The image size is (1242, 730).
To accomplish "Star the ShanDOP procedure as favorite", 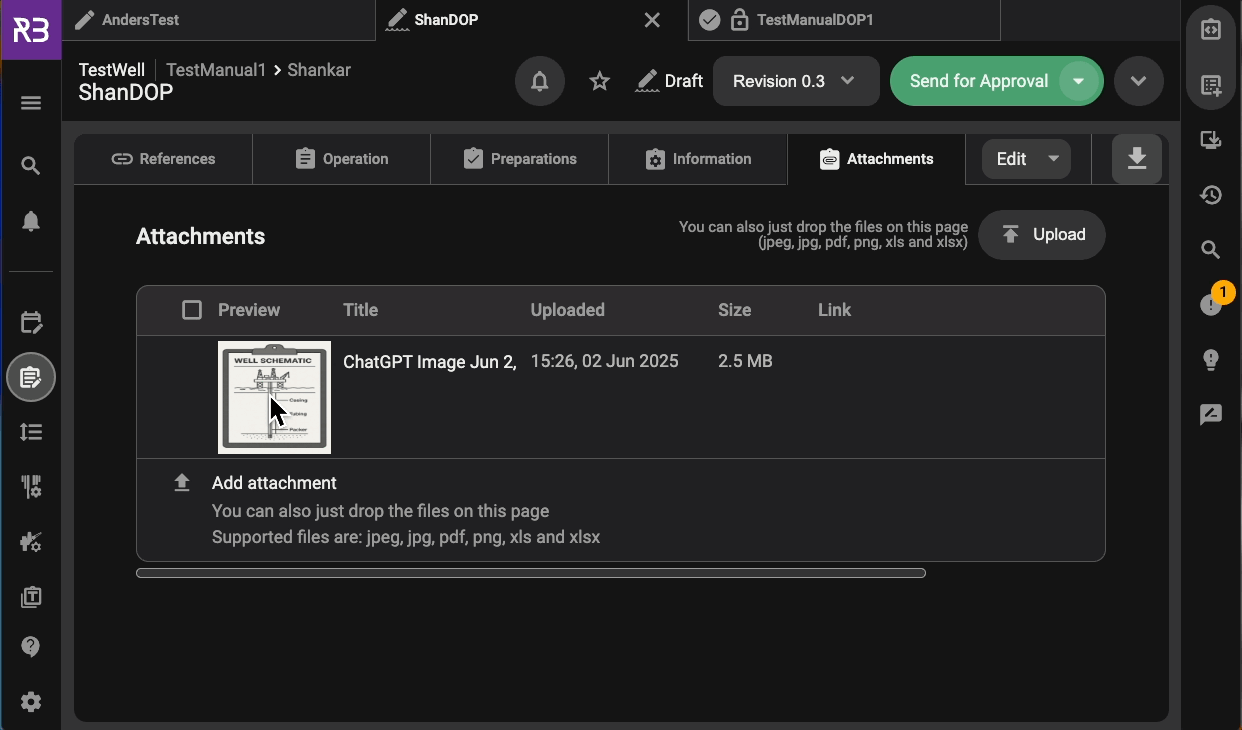I will [599, 81].
